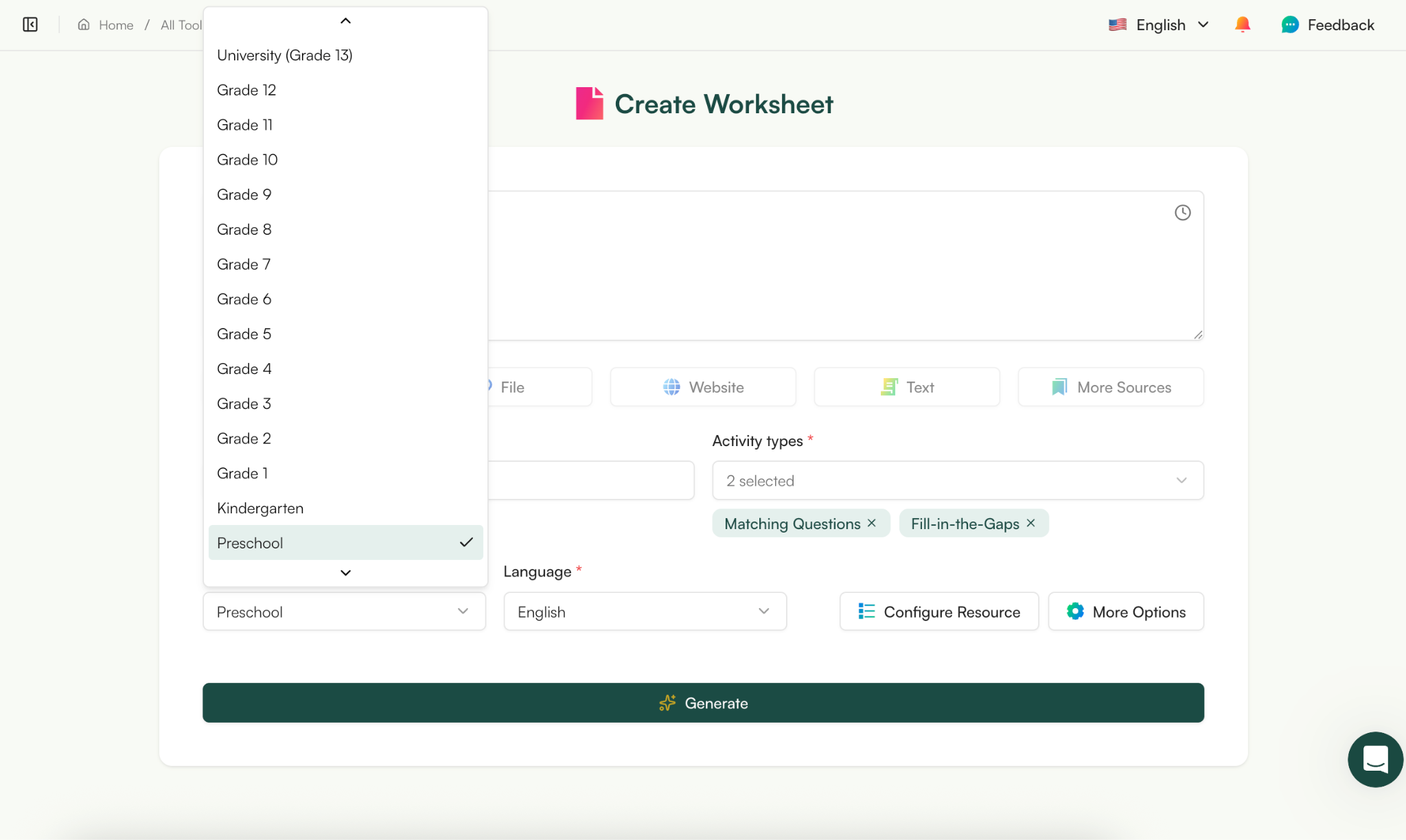
Task: Click the Home breadcrumb icon
Action: [x=84, y=25]
